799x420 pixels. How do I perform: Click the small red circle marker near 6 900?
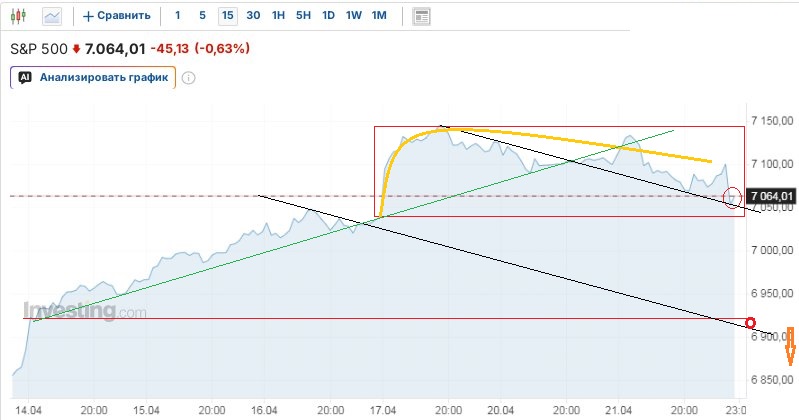pos(751,322)
